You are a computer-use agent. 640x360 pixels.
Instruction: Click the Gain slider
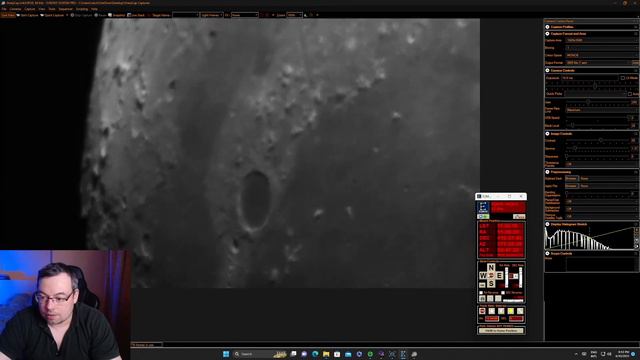point(598,102)
